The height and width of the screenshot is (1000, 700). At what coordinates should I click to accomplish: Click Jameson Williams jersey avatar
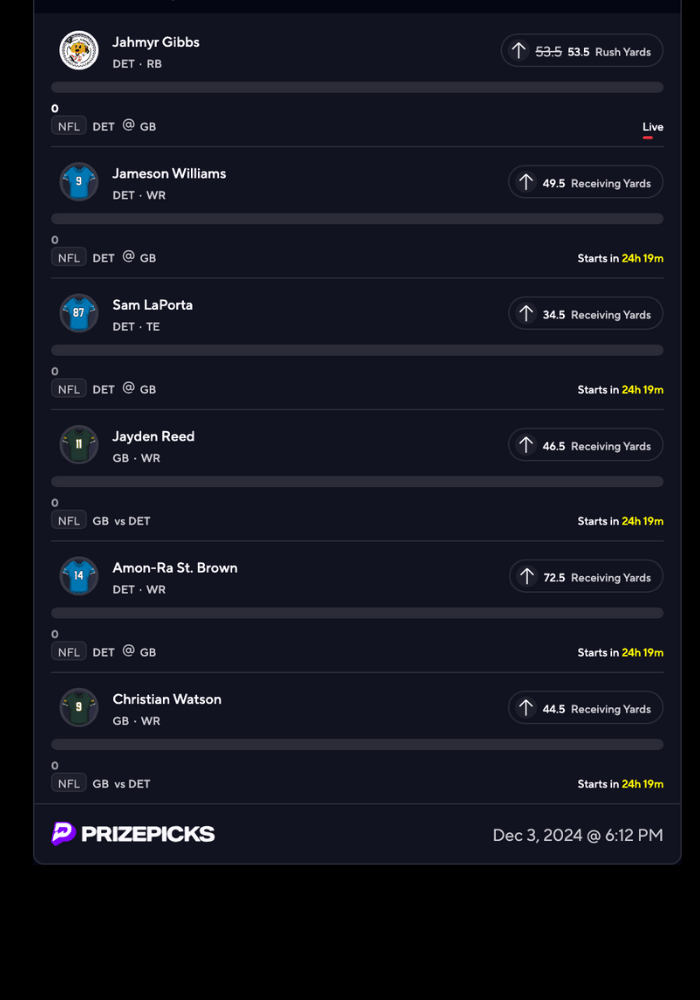pos(79,182)
